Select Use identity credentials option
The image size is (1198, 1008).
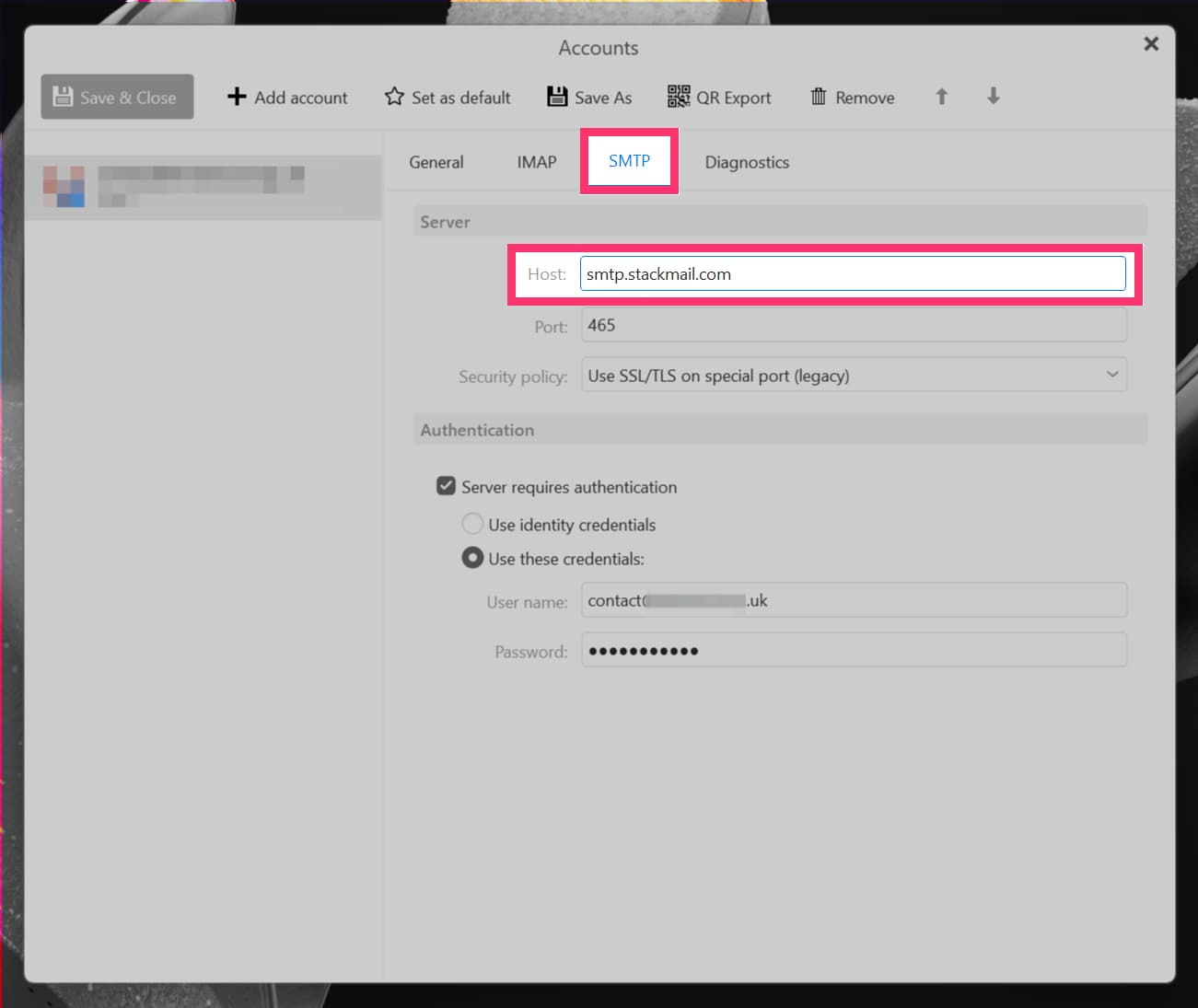(x=472, y=524)
